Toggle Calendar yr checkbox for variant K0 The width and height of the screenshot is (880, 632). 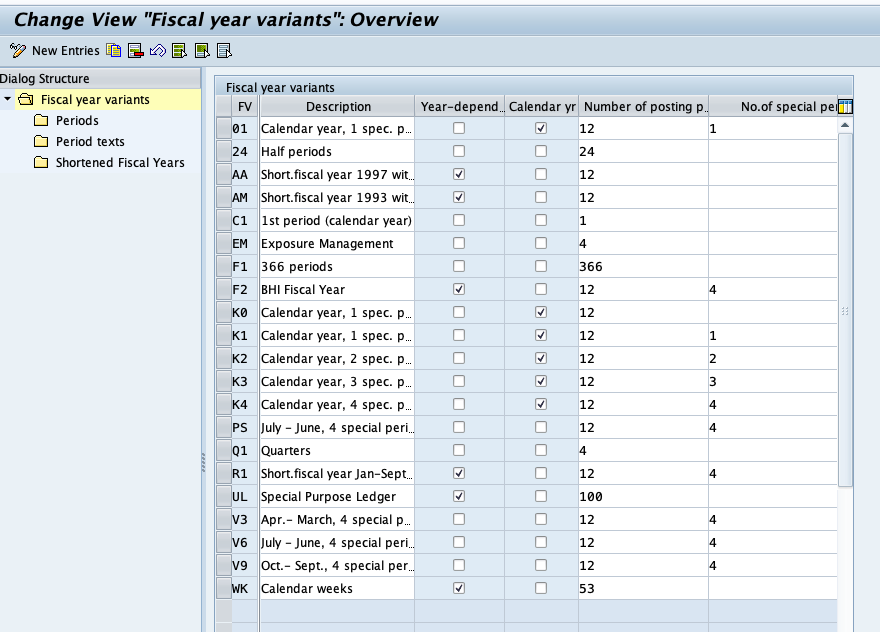540,312
